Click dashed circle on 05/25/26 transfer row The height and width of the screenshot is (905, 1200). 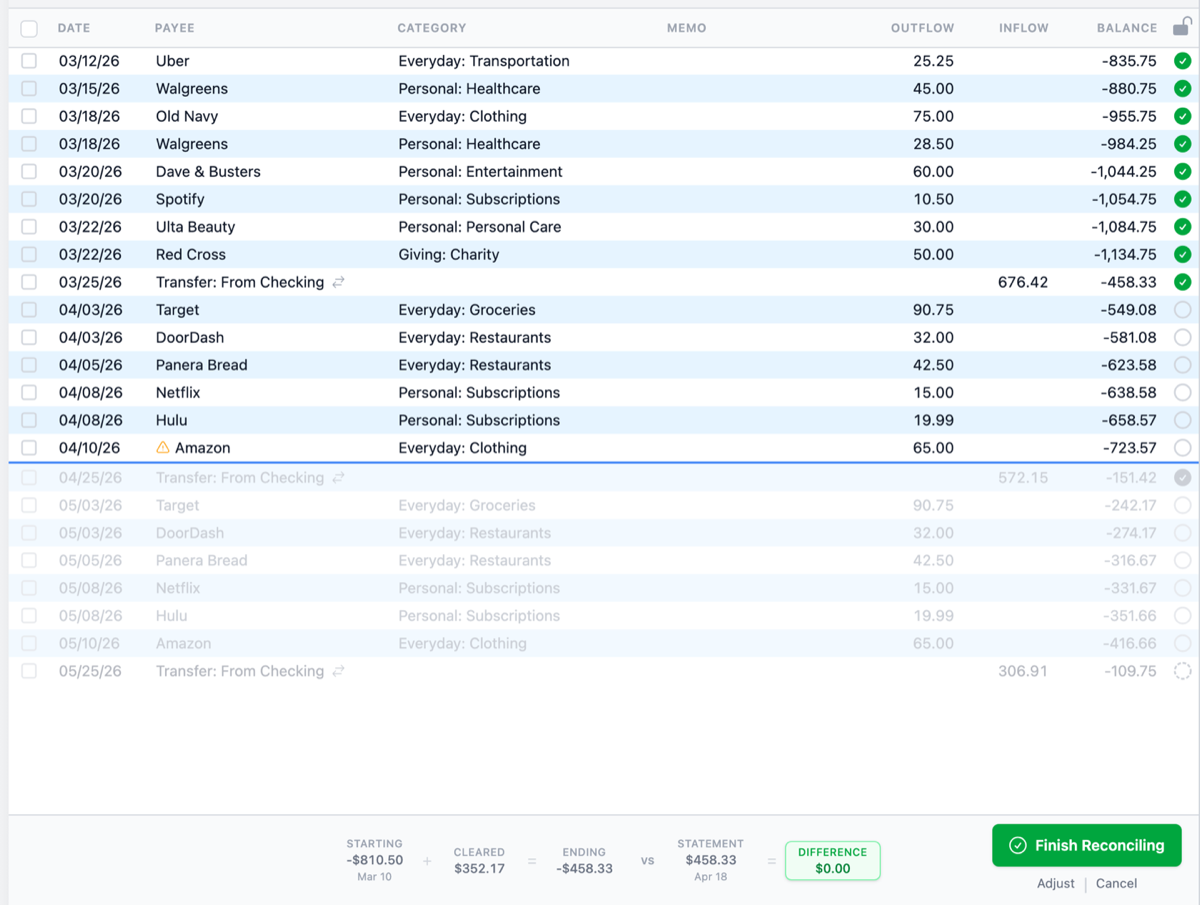(x=1182, y=671)
